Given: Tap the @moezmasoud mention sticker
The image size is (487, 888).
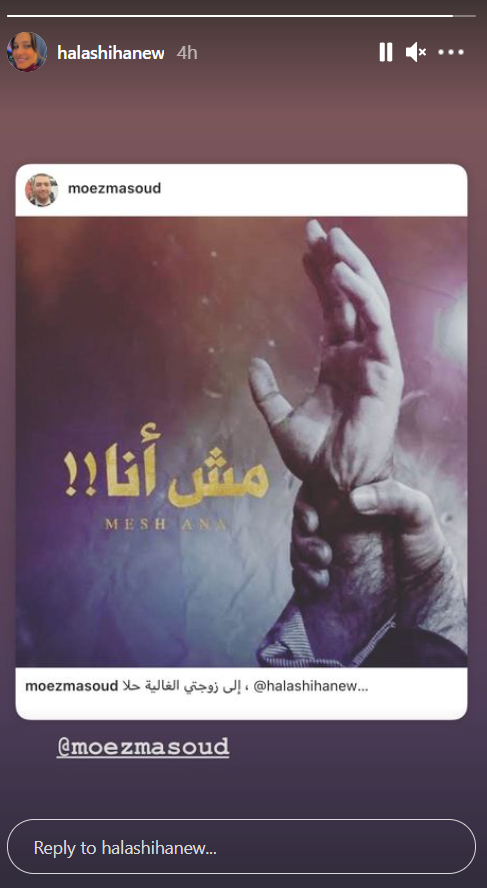Looking at the screenshot, I should point(143,747).
